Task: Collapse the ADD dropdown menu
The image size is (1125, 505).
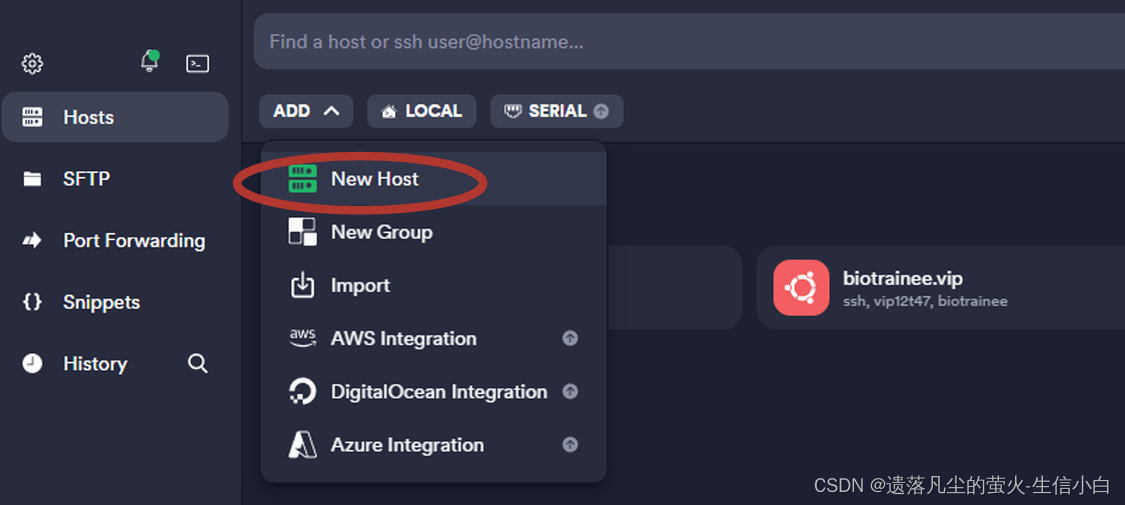Action: pos(306,111)
